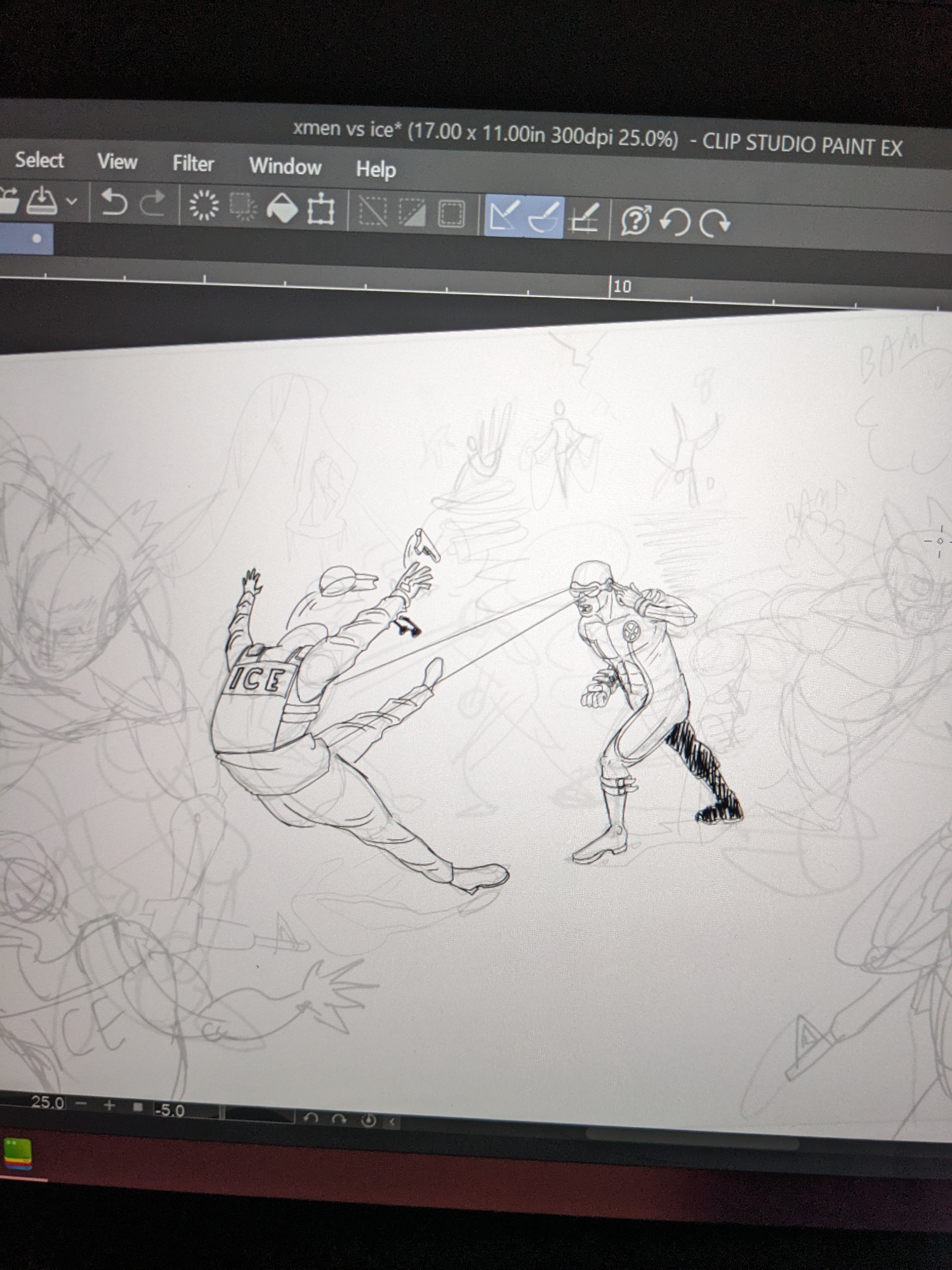Click the Clear Outside Selection icon

click(x=243, y=207)
